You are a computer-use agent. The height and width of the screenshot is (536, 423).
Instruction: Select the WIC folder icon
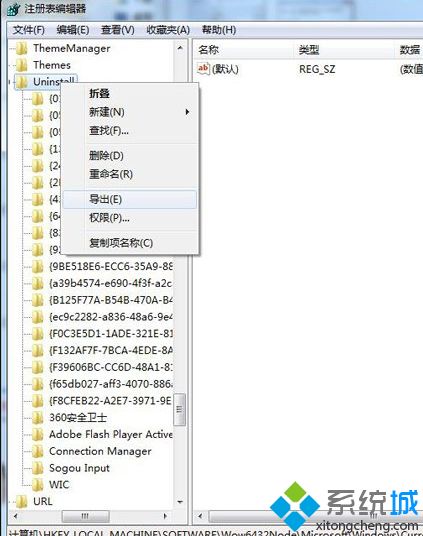[x=38, y=485]
